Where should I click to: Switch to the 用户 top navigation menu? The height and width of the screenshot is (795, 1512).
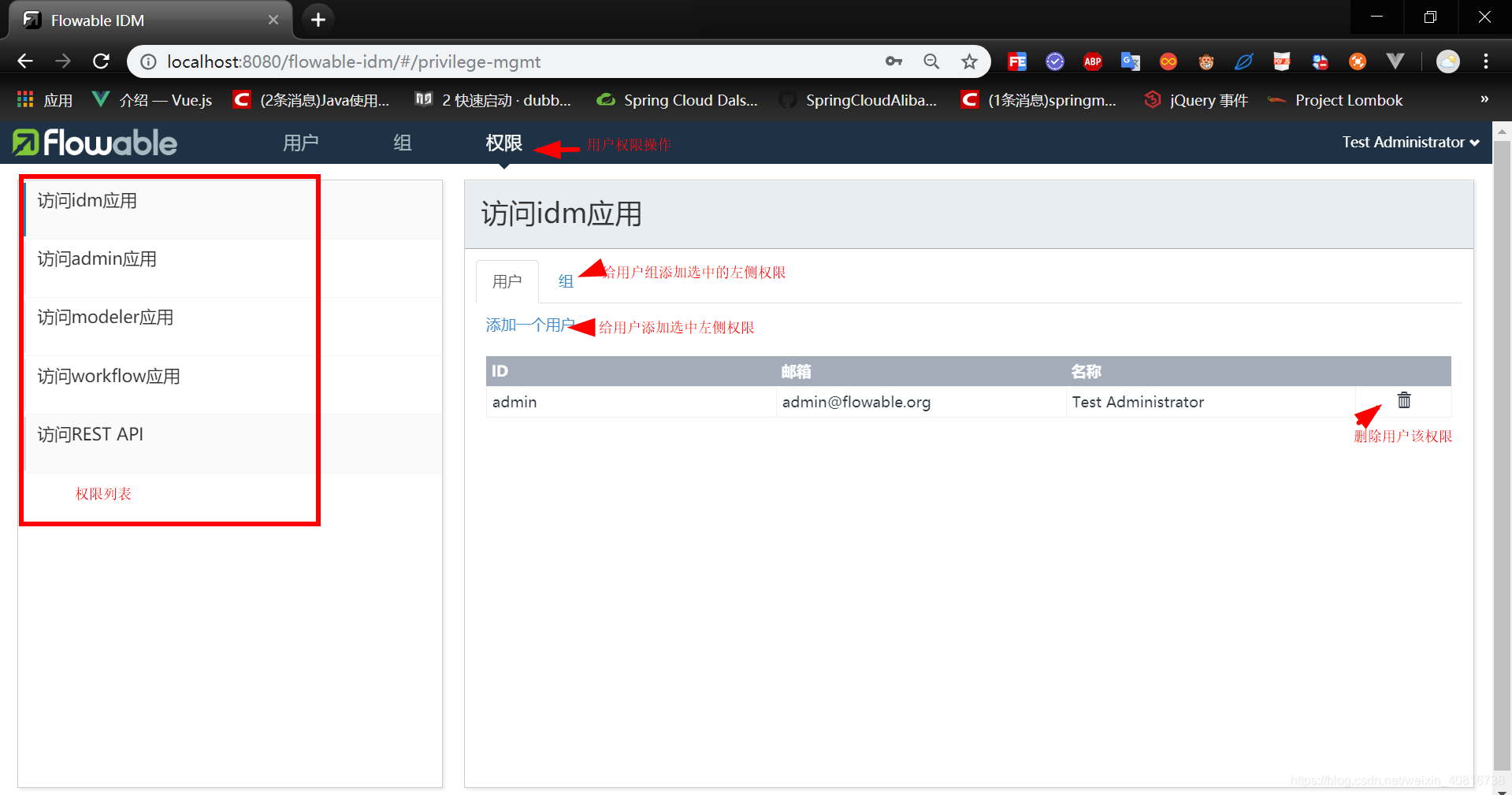coord(301,143)
